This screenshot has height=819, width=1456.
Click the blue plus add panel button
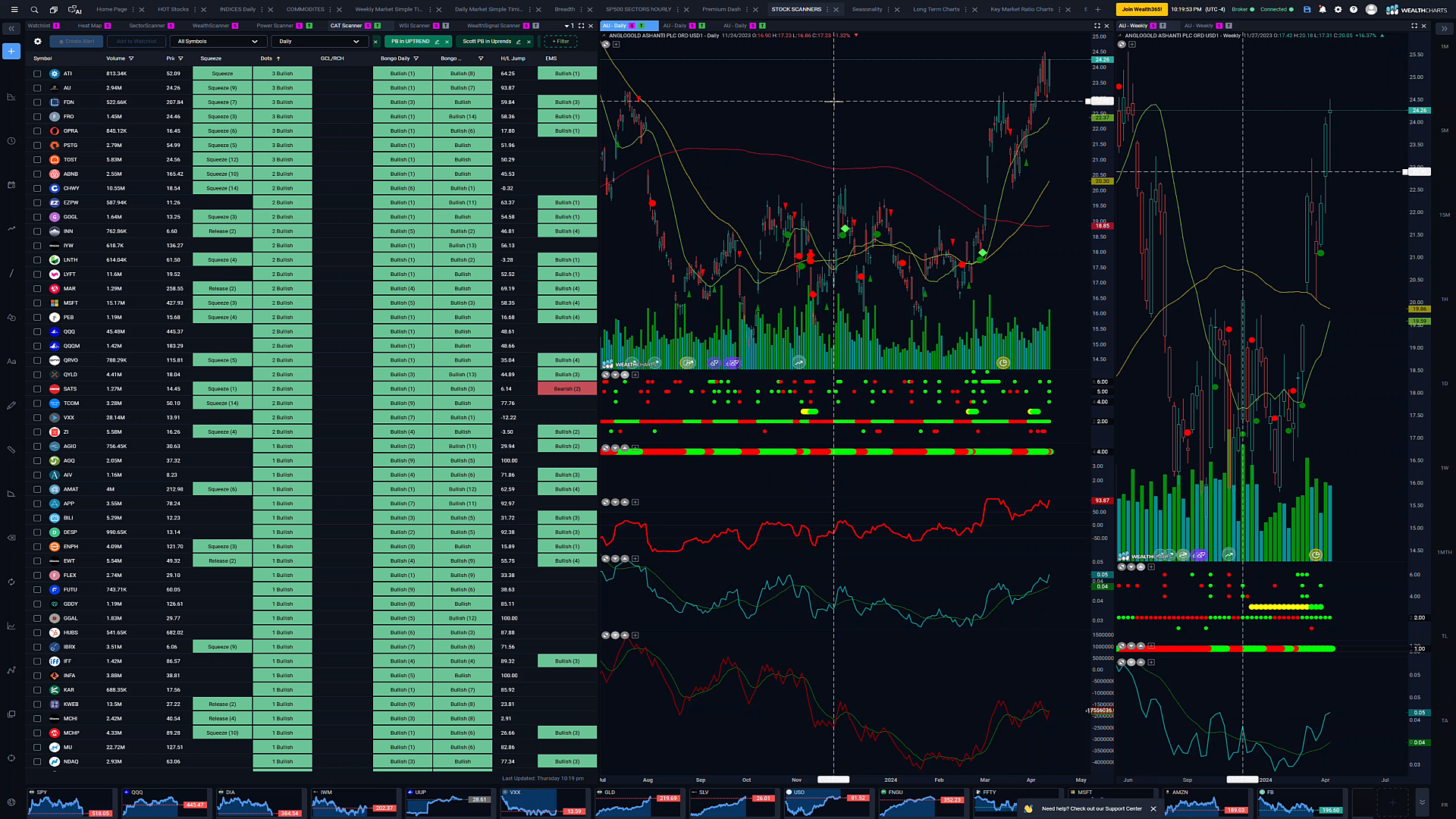click(11, 51)
